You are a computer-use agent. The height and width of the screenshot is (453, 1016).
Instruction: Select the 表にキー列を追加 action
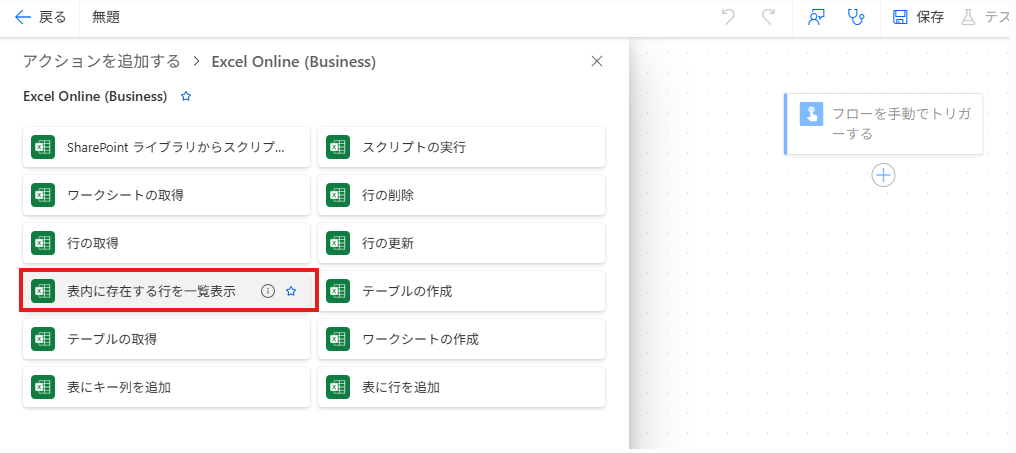coord(167,388)
